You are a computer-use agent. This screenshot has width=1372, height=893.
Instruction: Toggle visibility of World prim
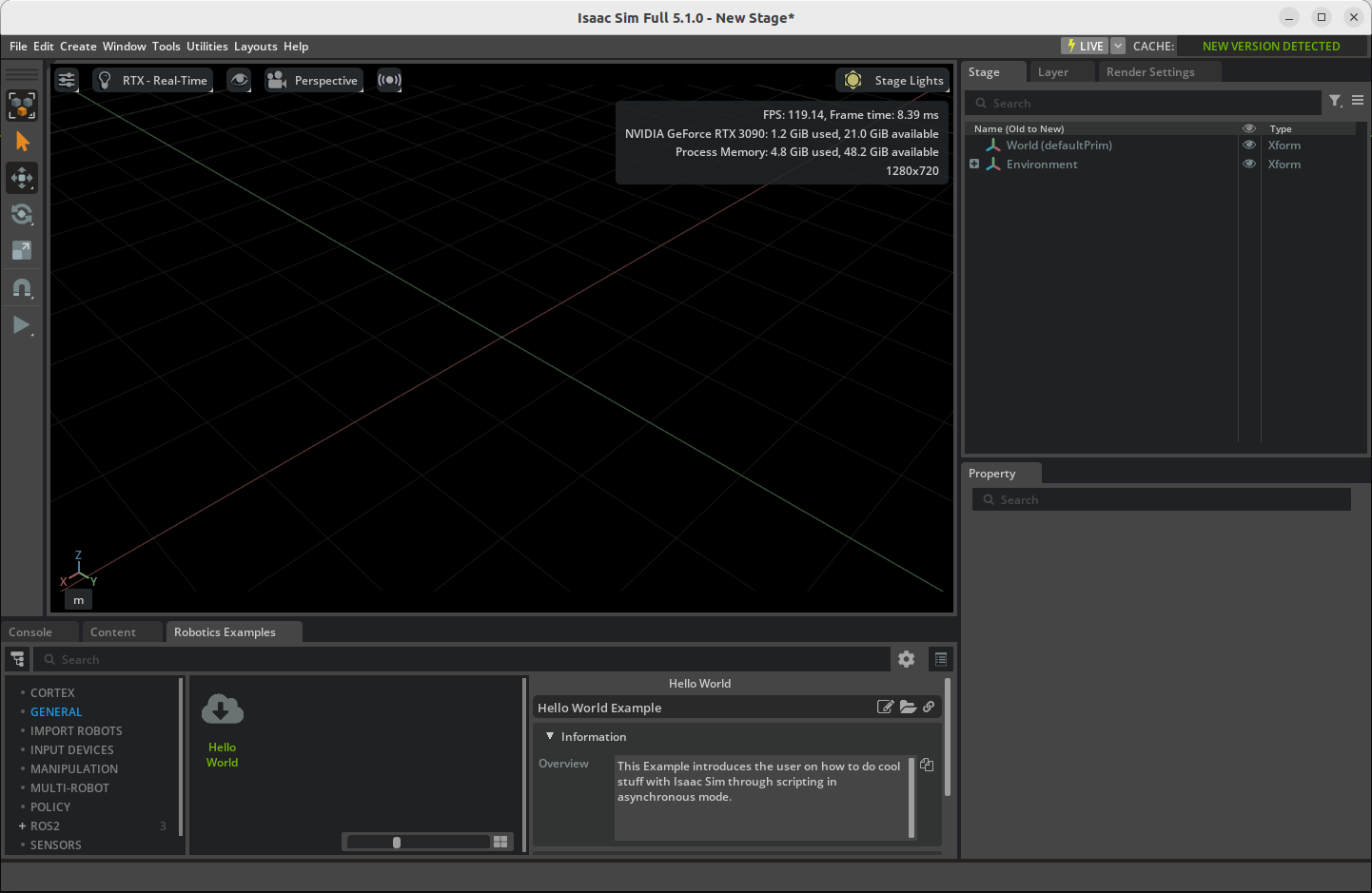1249,146
